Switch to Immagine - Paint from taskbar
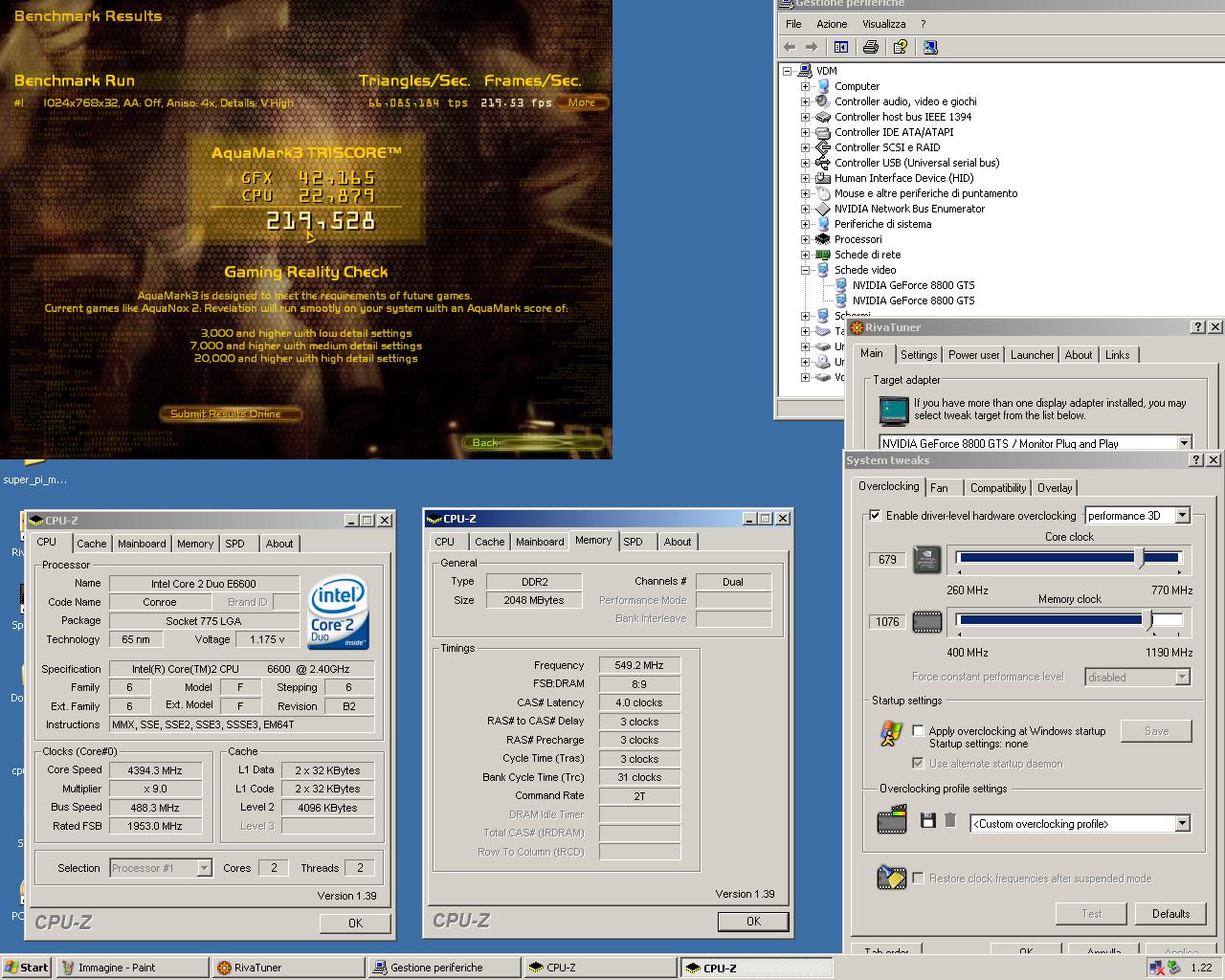Screen dimensions: 1225x980 click(131, 968)
